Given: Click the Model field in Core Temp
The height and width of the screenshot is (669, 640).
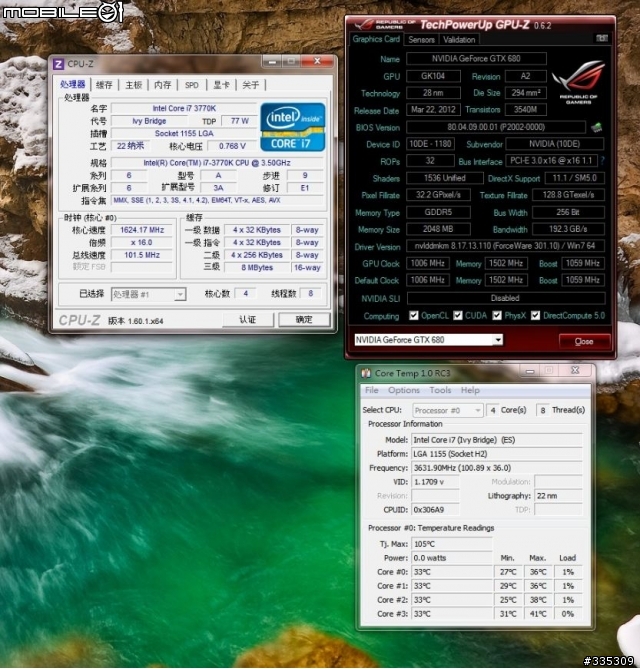Looking at the screenshot, I should pos(497,440).
